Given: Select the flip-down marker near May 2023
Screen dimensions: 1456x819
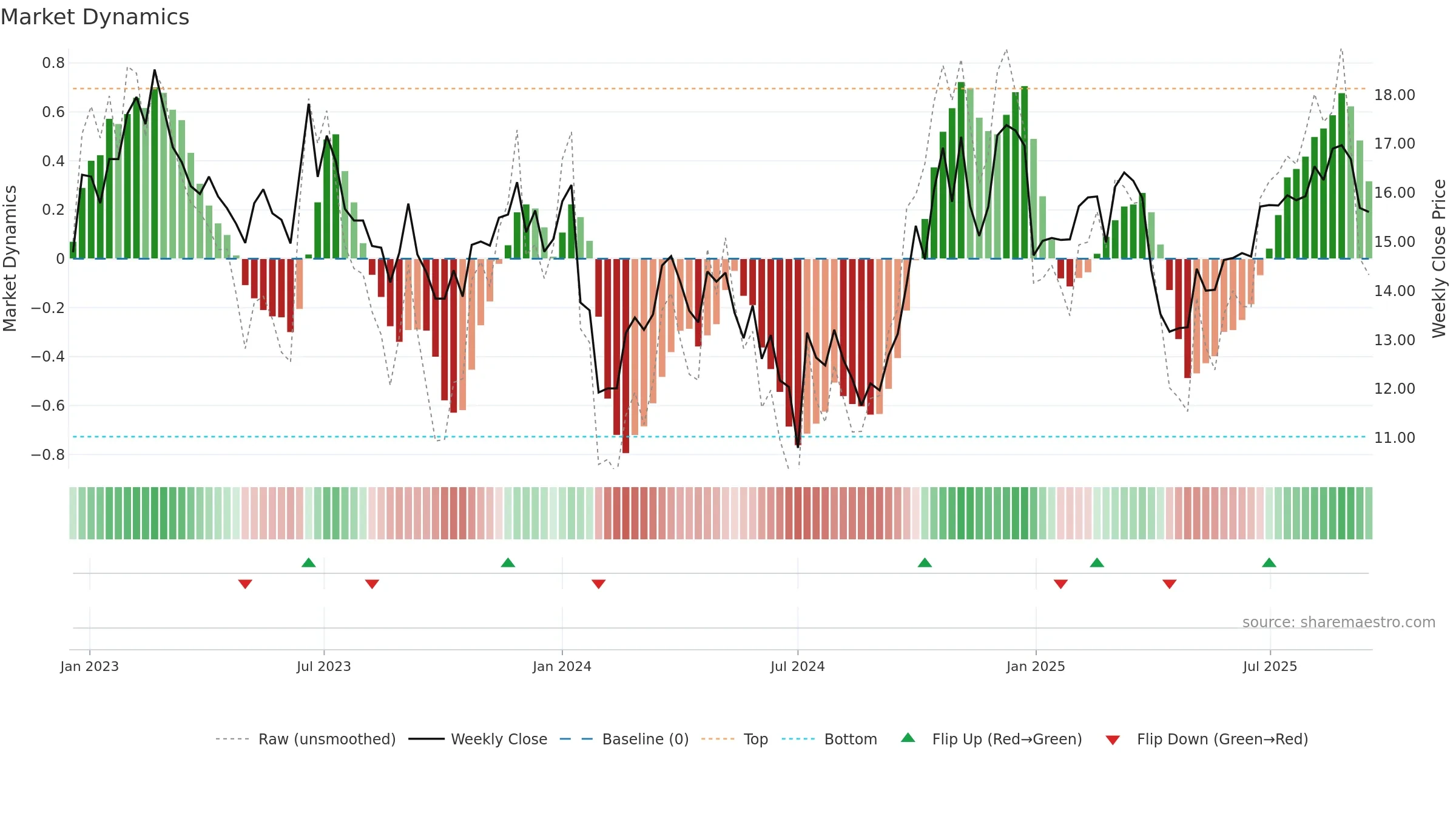Looking at the screenshot, I should [245, 584].
